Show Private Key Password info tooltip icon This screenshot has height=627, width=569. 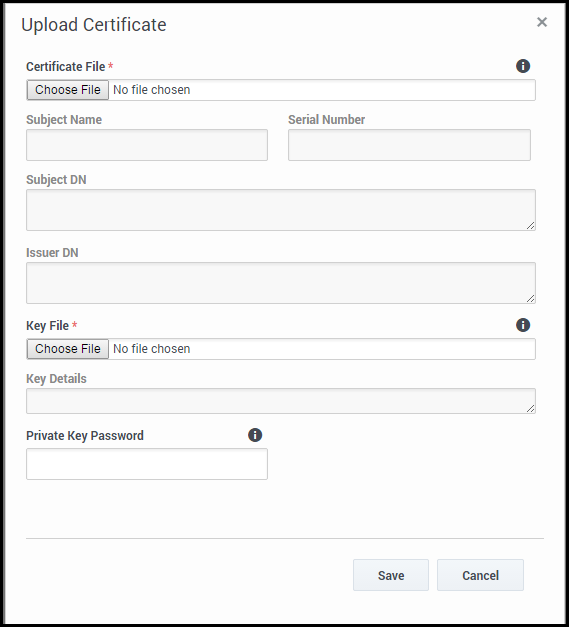[255, 435]
